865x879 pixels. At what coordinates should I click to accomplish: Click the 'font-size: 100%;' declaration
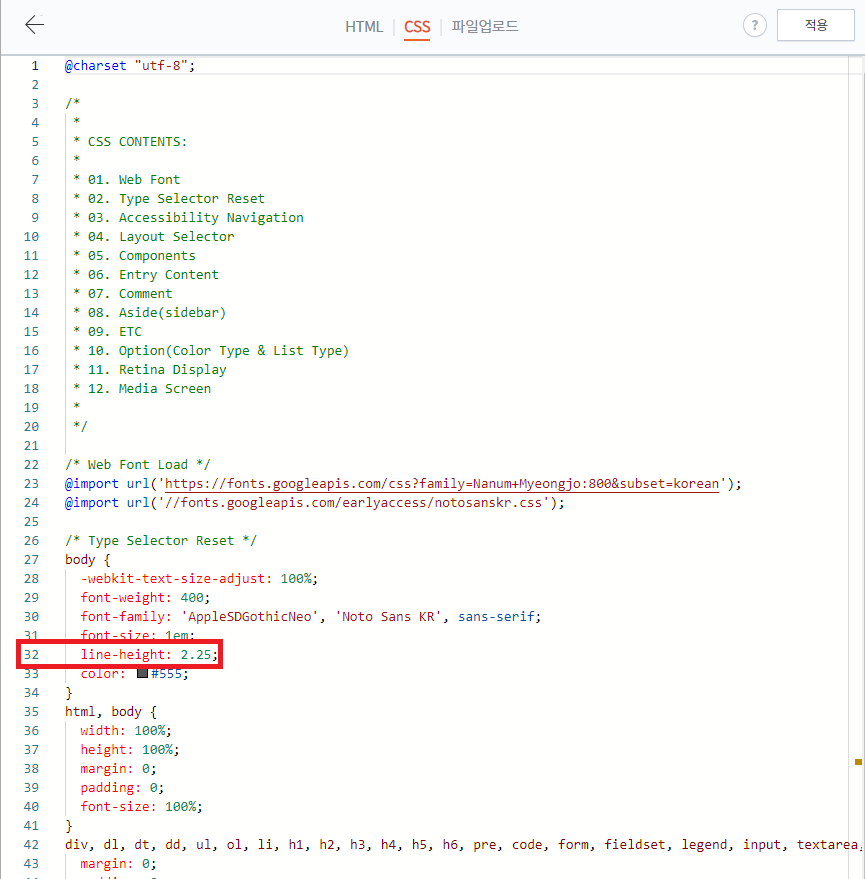tap(141, 807)
